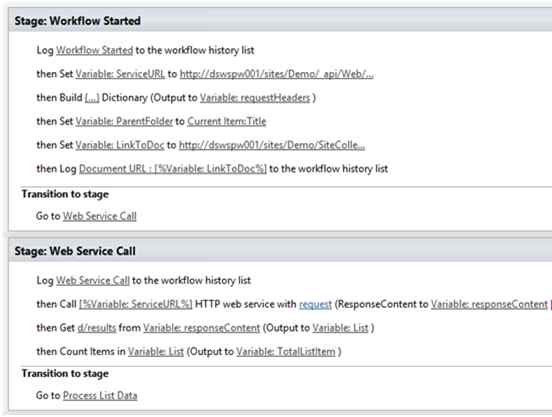This screenshot has width=552, height=417.
Task: Click the Variable: LinkToDoc link
Action: point(120,145)
